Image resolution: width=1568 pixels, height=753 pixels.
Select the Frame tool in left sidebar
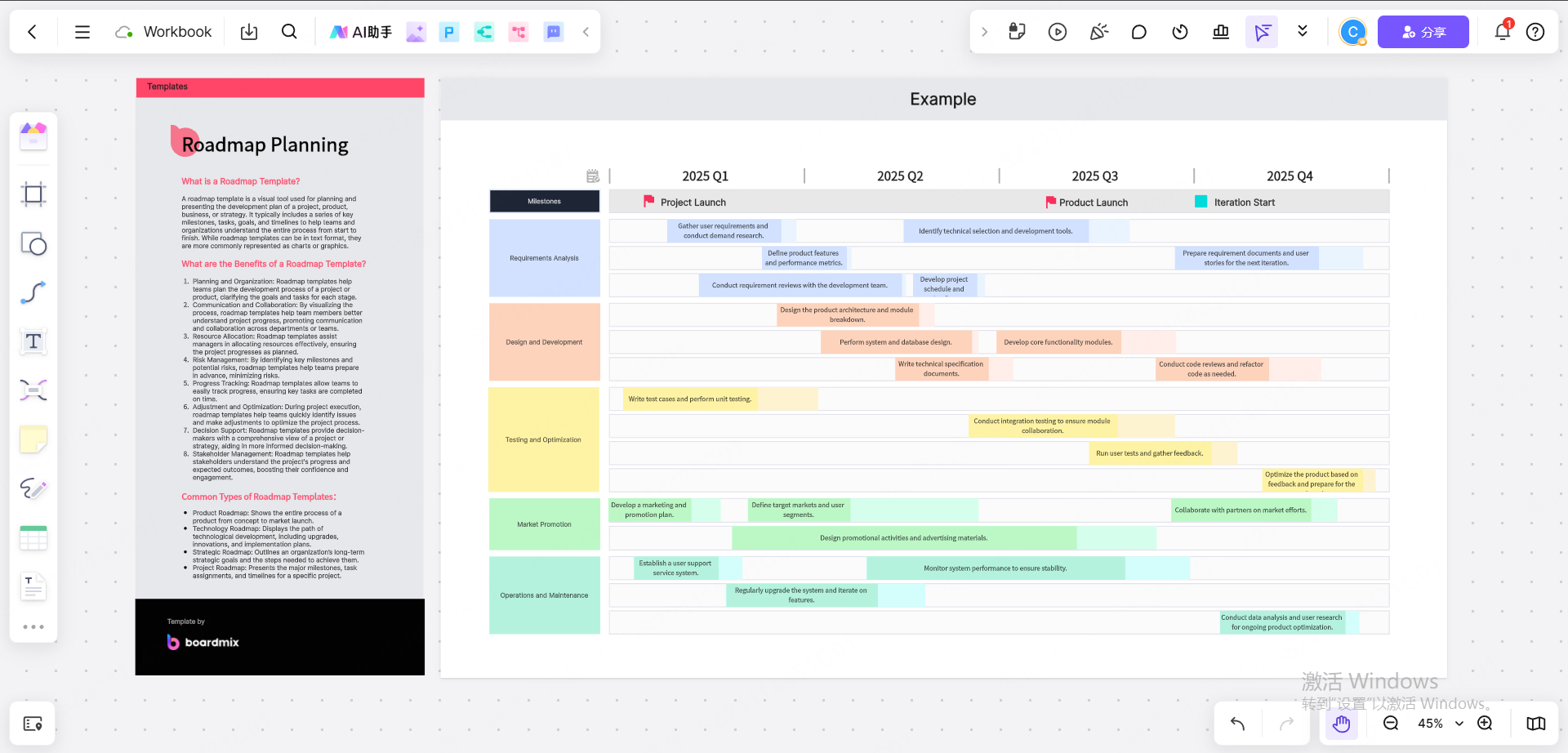(x=33, y=194)
